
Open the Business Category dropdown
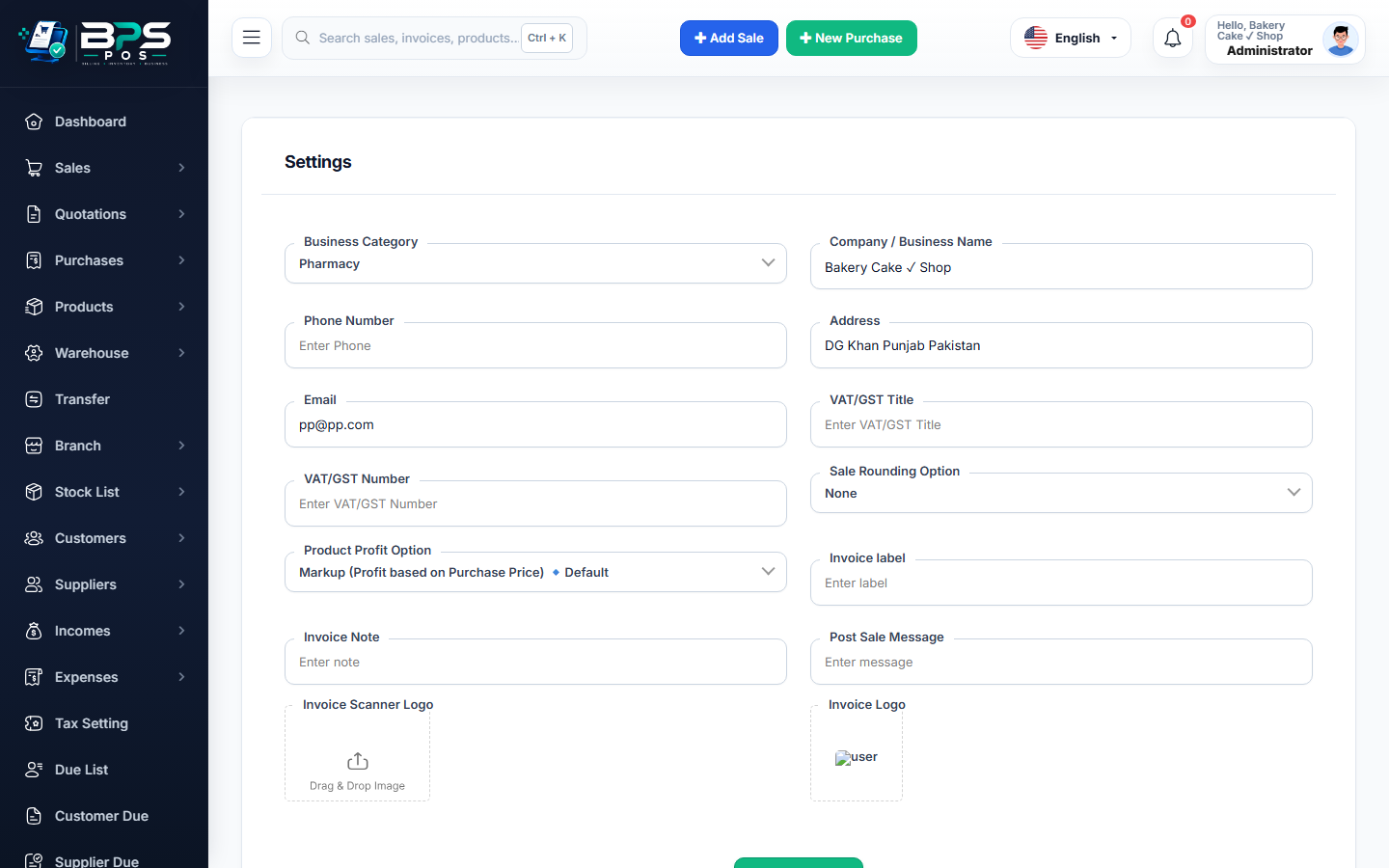point(535,263)
